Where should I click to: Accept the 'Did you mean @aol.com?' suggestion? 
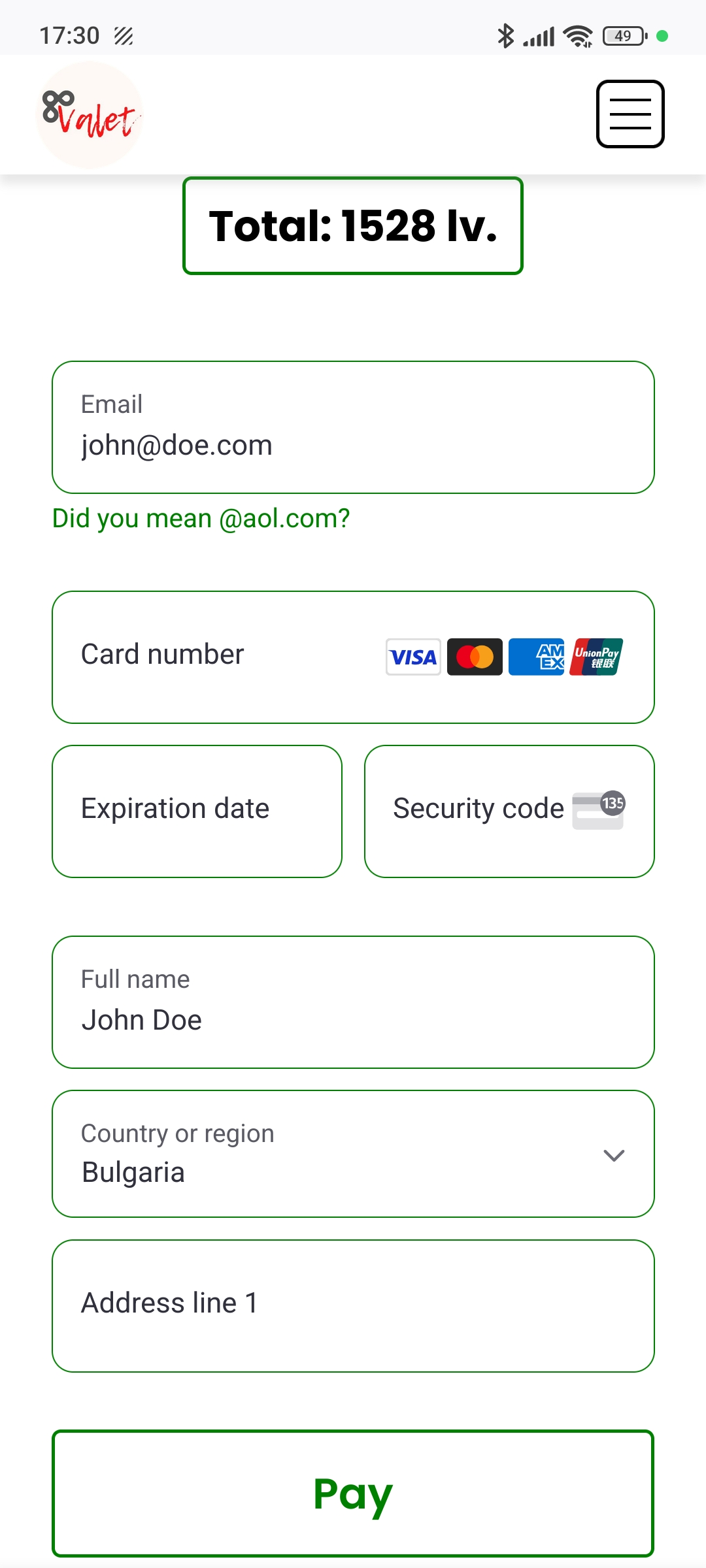click(x=201, y=519)
